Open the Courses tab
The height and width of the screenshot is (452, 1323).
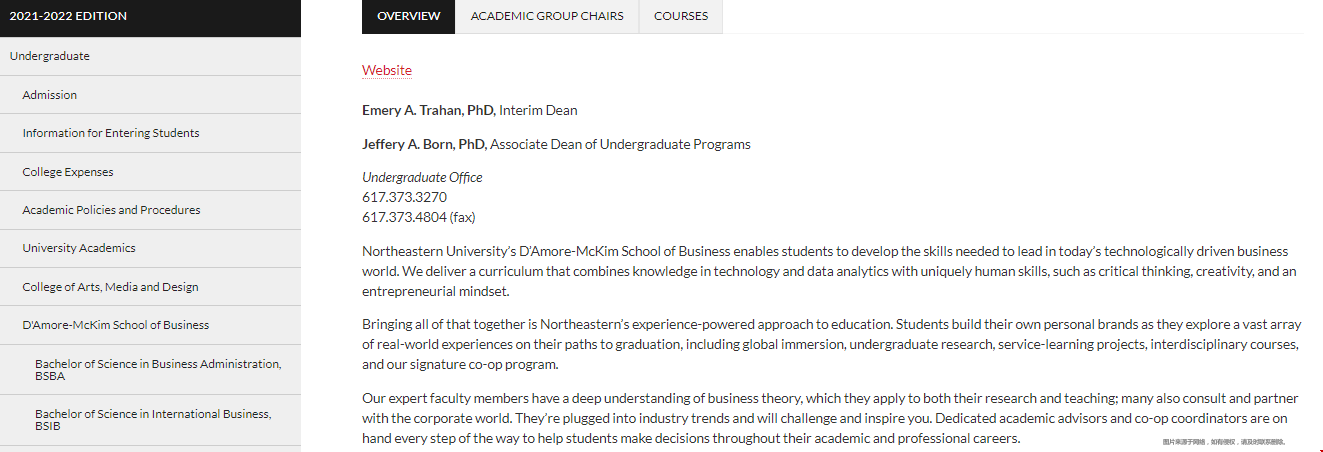pos(681,16)
